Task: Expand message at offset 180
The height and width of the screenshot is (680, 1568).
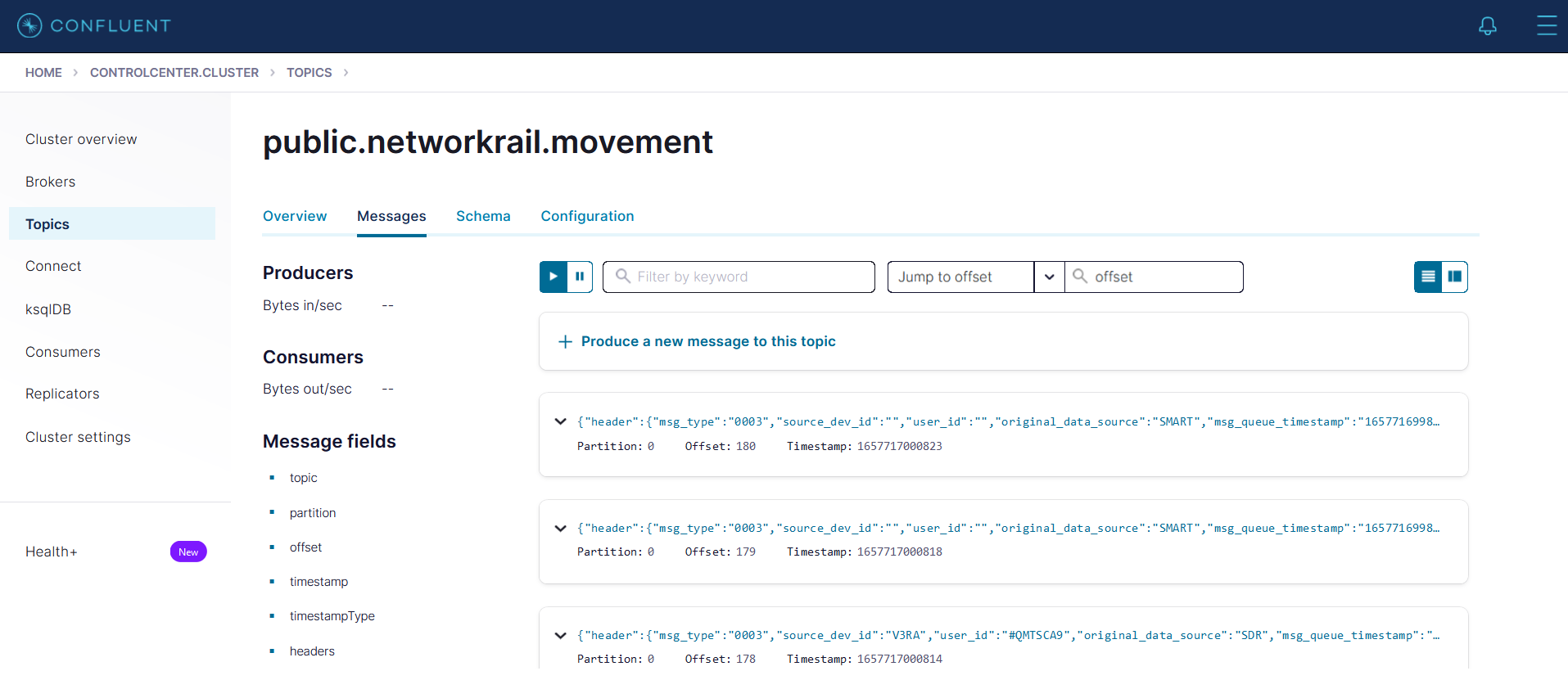Action: (x=560, y=421)
